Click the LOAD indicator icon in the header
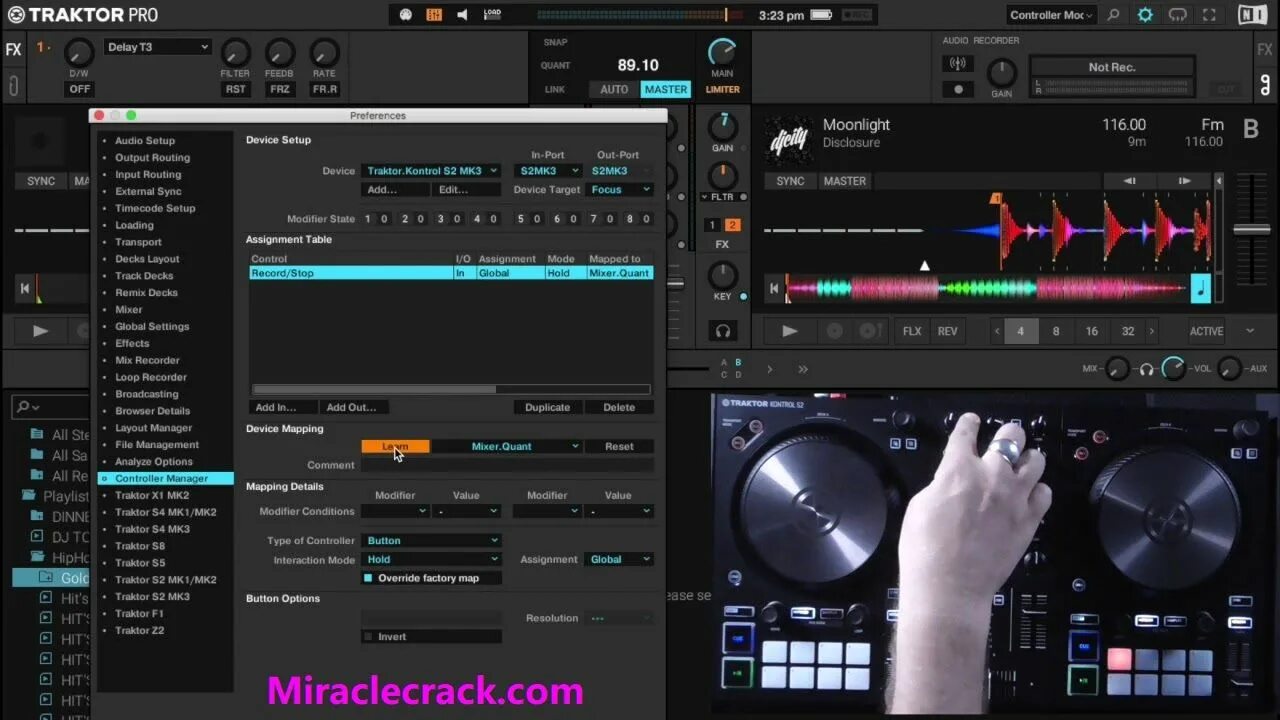The height and width of the screenshot is (720, 1280). [492, 15]
